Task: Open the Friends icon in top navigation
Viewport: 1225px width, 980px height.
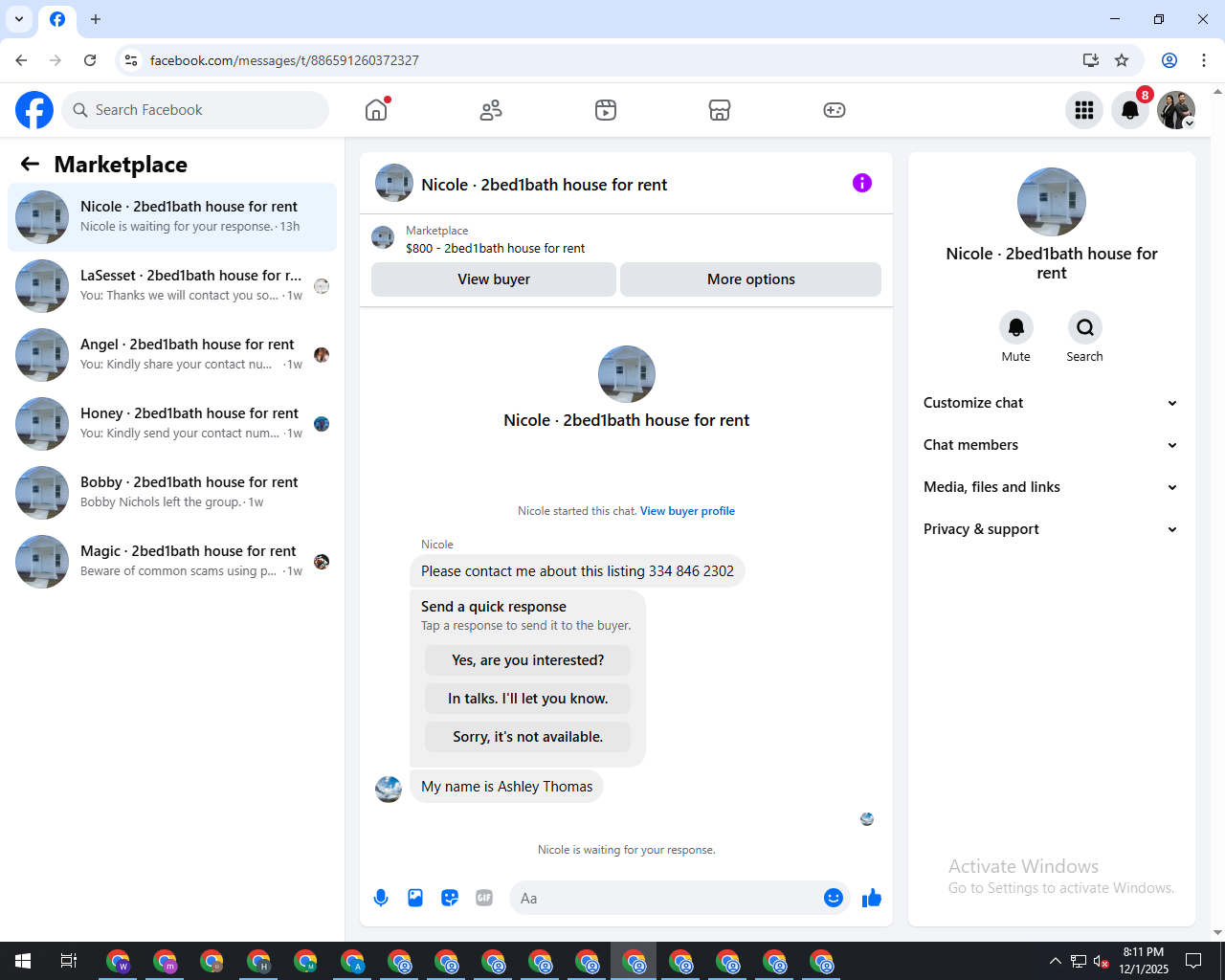Action: coord(491,110)
